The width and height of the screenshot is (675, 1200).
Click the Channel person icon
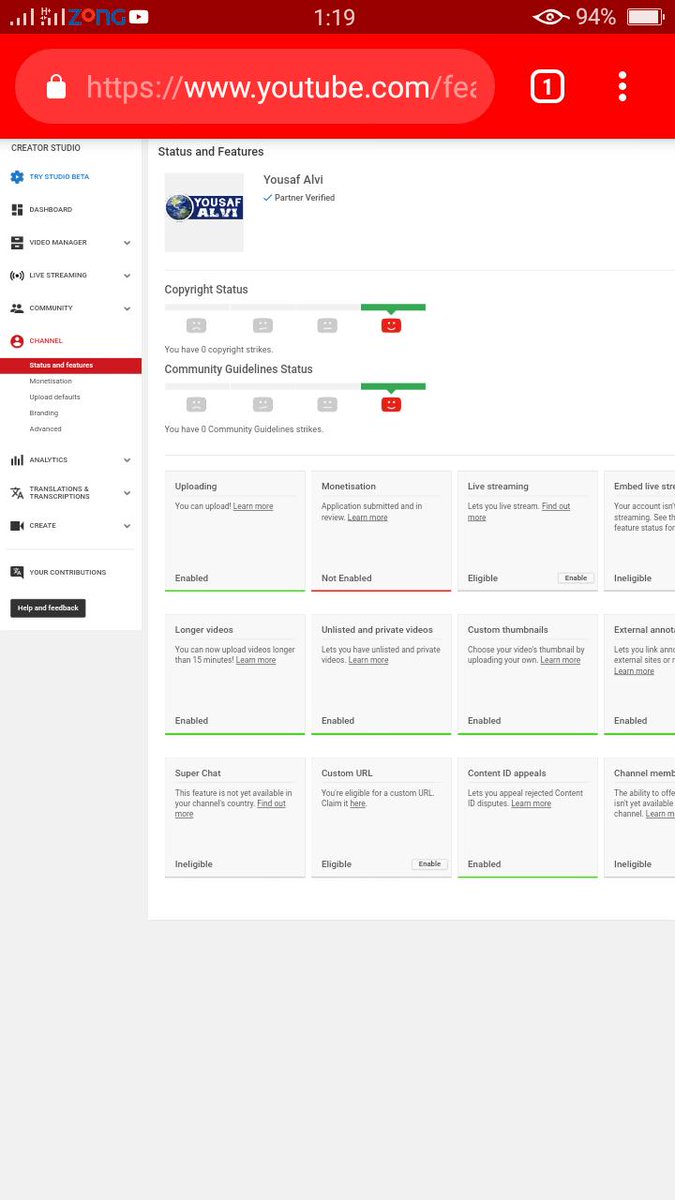tap(17, 341)
